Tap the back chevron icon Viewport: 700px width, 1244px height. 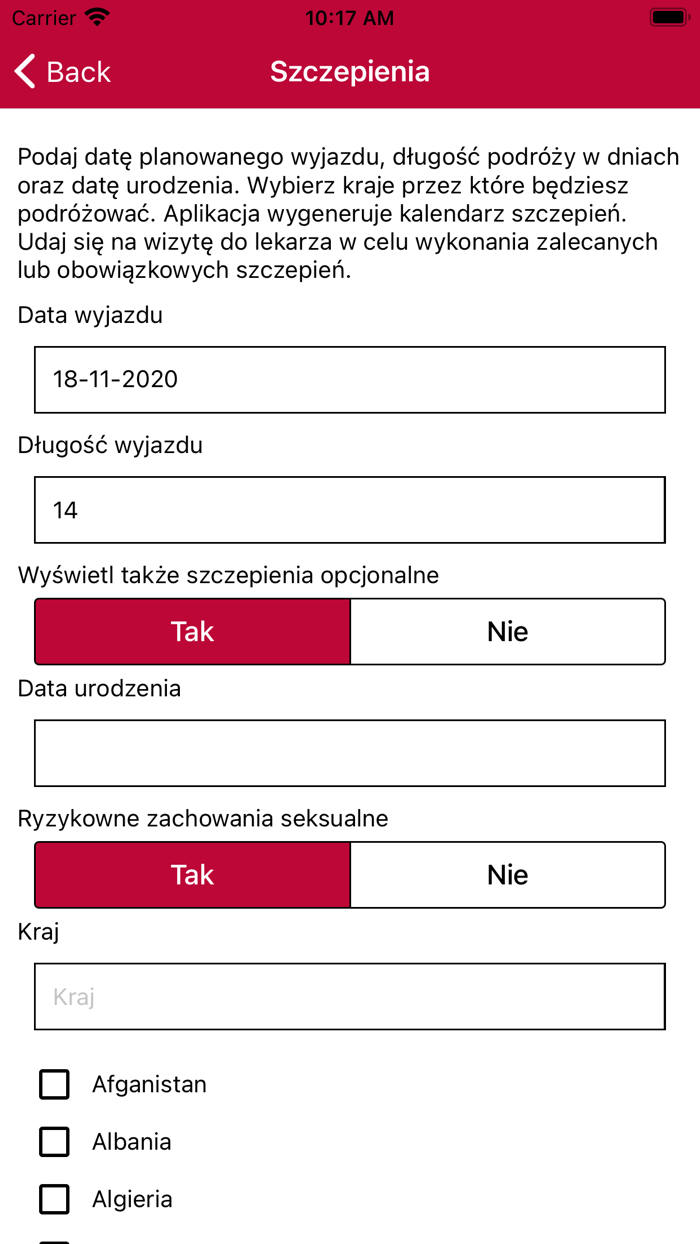(23, 71)
